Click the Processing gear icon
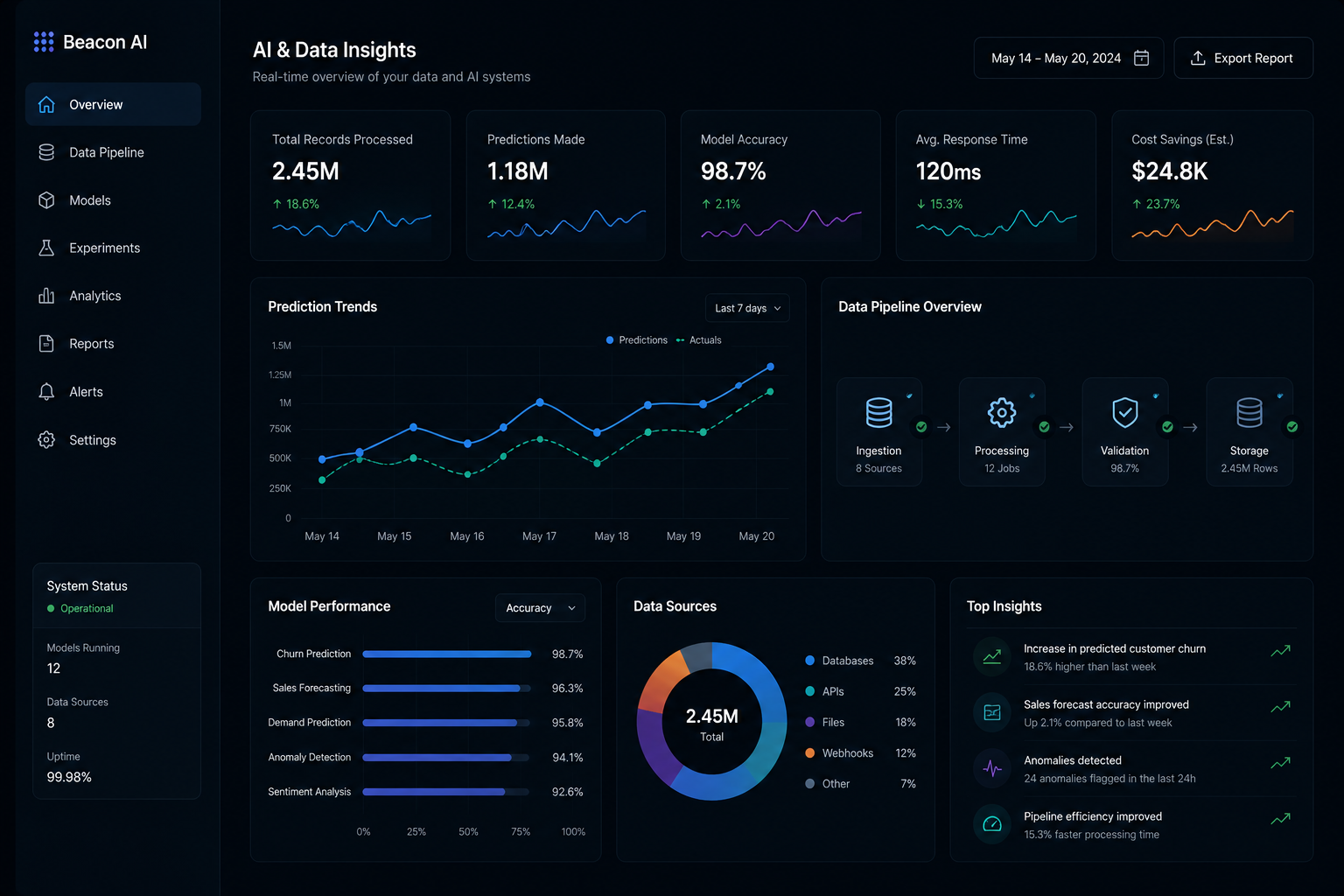The height and width of the screenshot is (896, 1344). coord(1002,412)
